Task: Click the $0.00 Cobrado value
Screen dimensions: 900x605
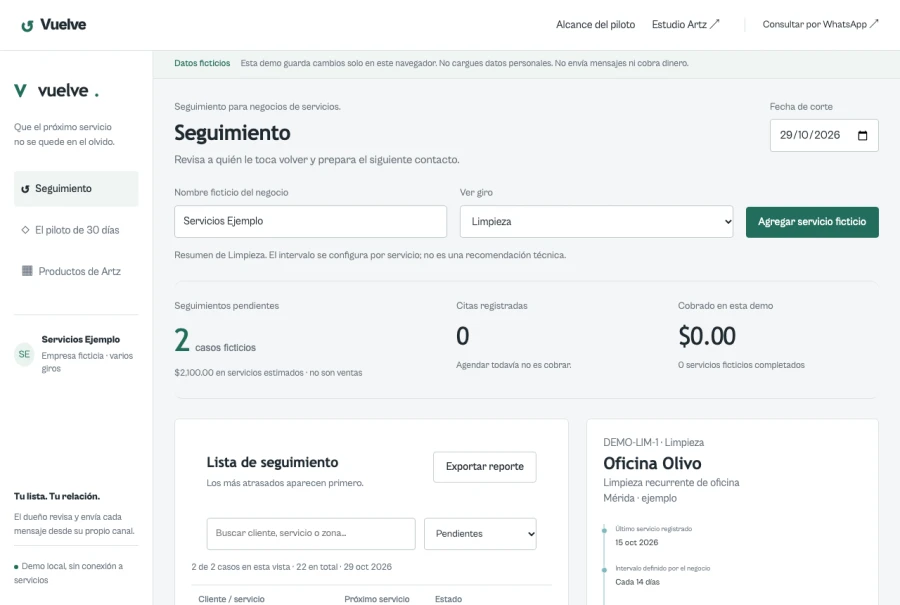Action: (707, 336)
